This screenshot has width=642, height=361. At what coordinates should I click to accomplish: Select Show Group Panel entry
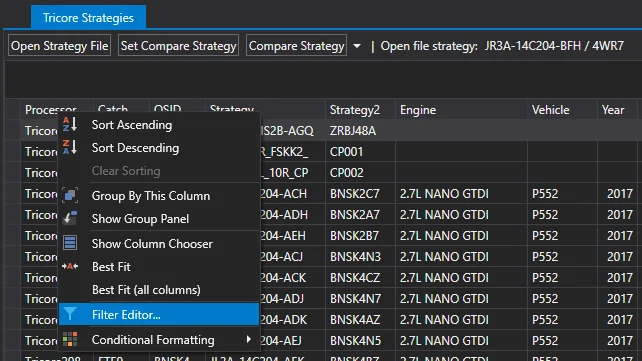(159, 219)
